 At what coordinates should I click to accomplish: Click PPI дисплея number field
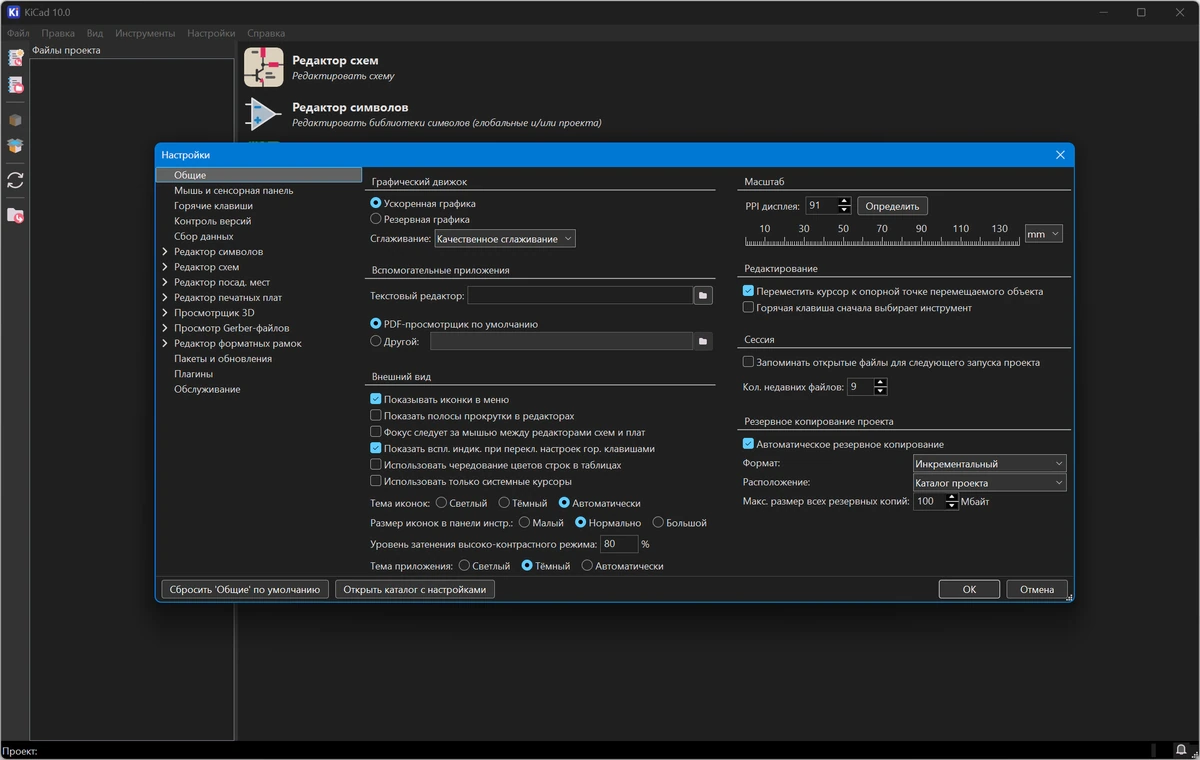pyautogui.click(x=821, y=206)
